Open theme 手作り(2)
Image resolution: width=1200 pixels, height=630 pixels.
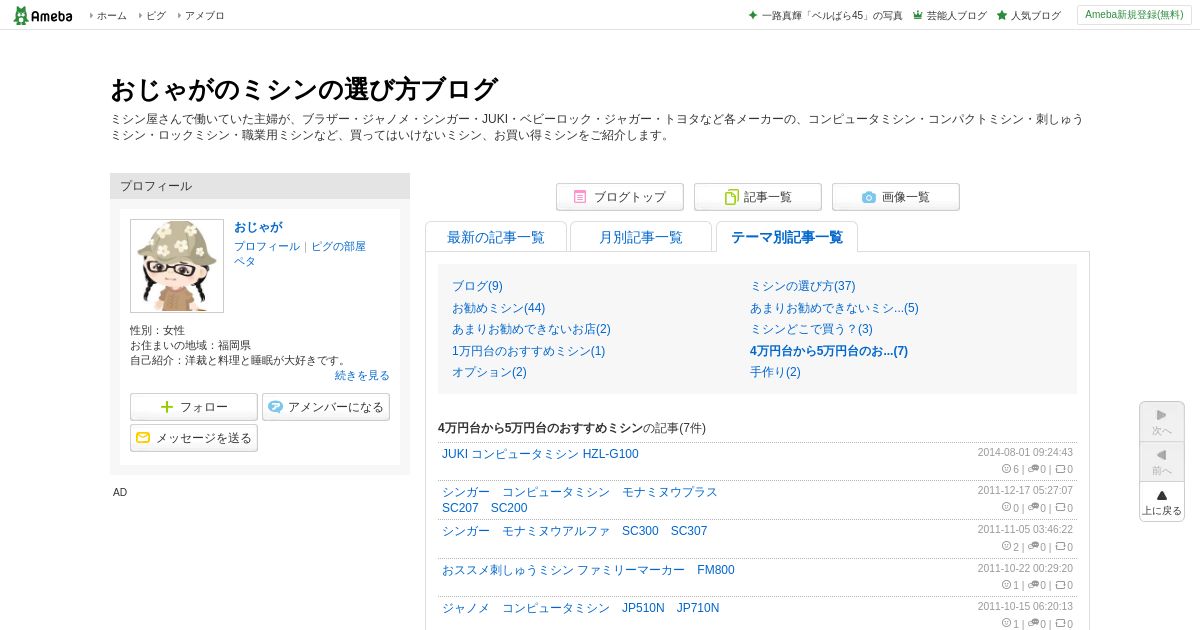click(x=775, y=372)
